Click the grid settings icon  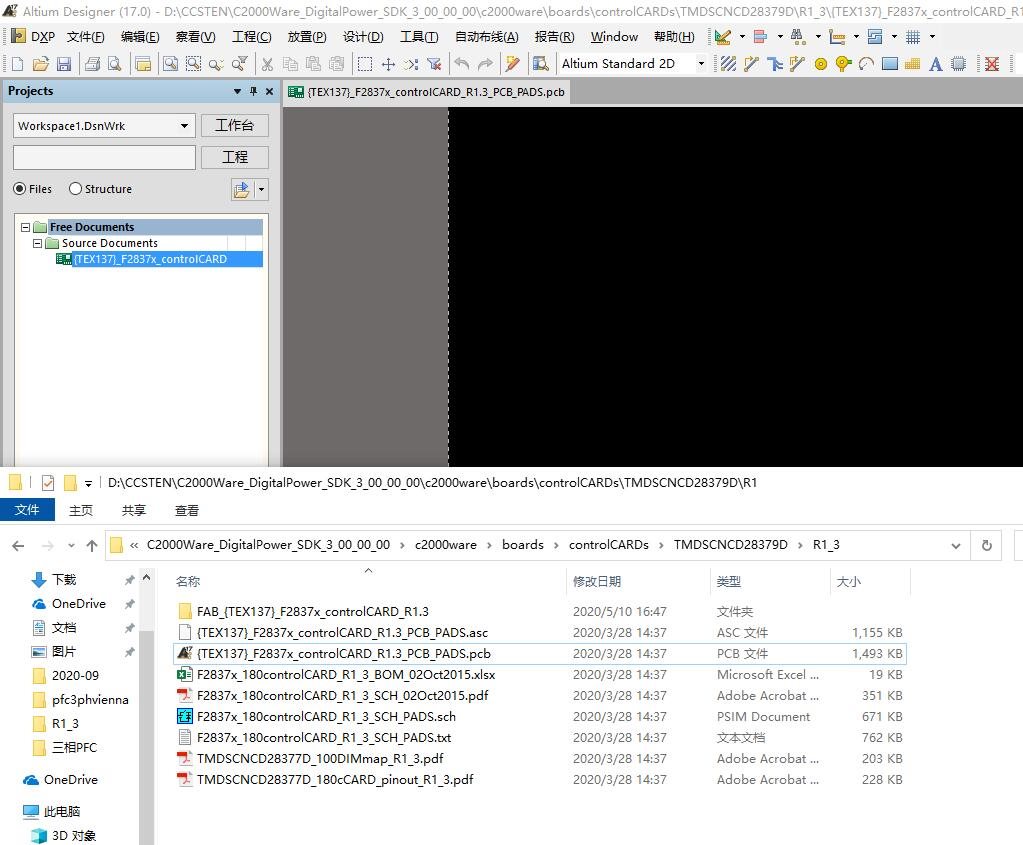click(x=913, y=37)
